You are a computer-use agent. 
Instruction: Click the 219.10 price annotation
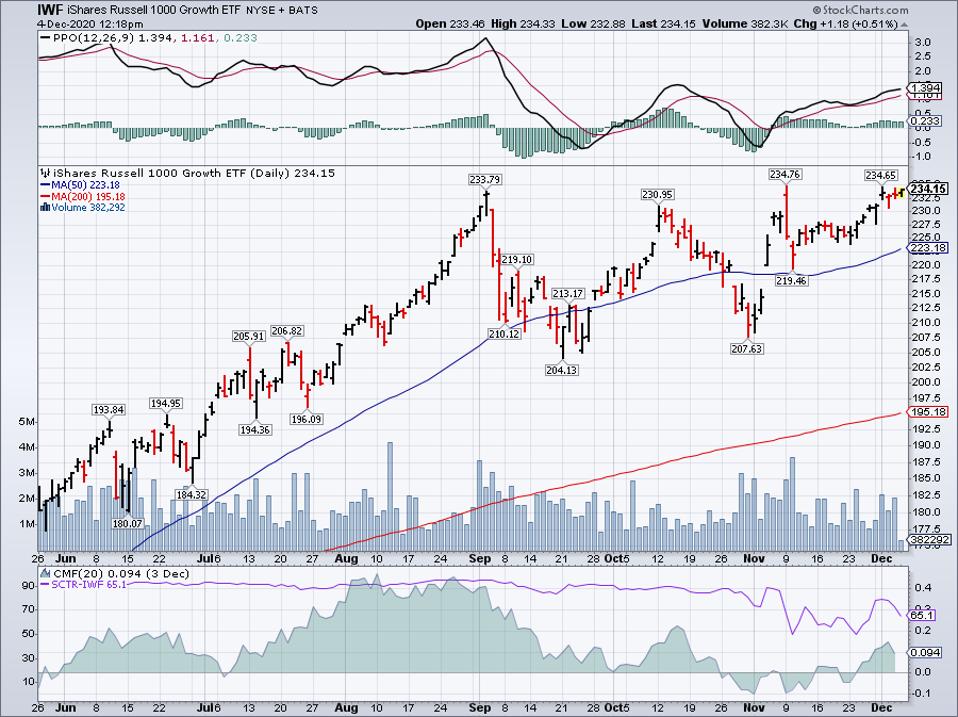[x=517, y=260]
